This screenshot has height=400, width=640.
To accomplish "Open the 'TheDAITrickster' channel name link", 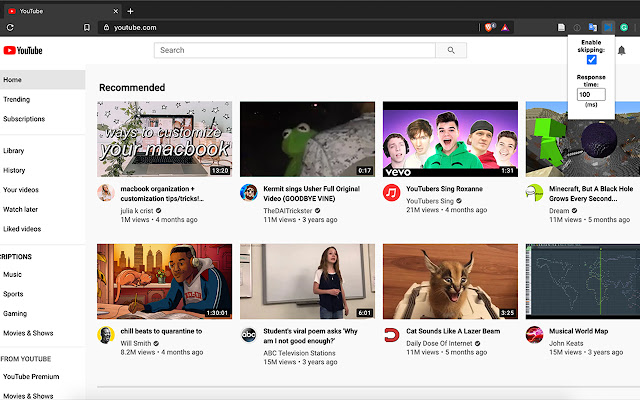I will [288, 211].
